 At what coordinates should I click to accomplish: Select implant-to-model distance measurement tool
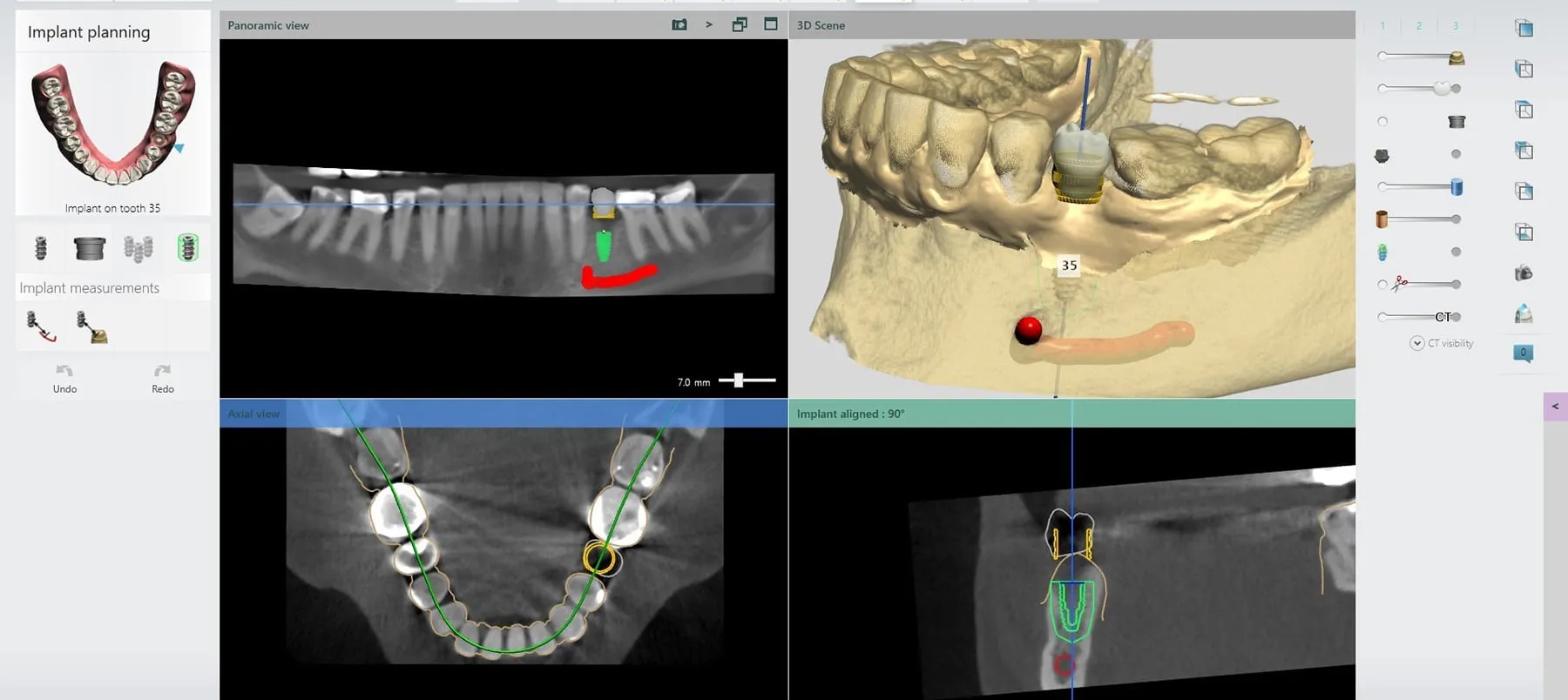coord(91,327)
